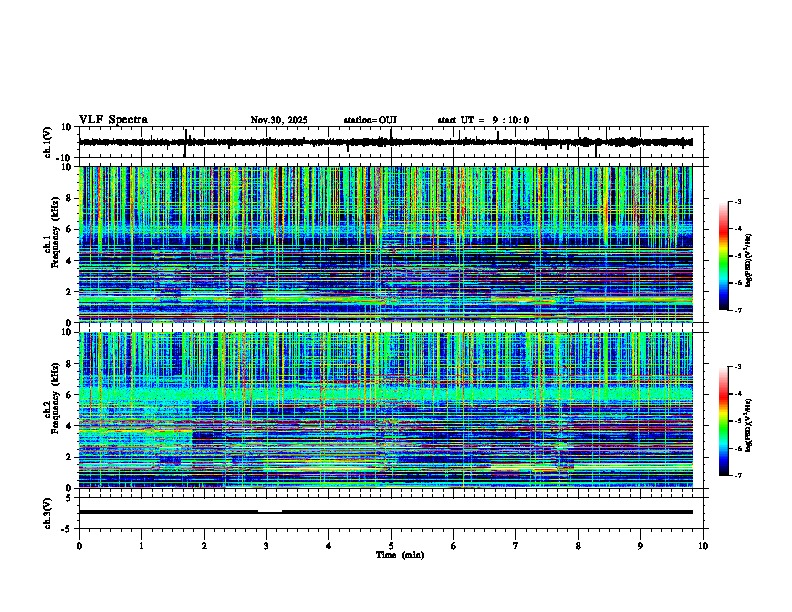Click the time axis tick label "5"

pyautogui.click(x=391, y=546)
